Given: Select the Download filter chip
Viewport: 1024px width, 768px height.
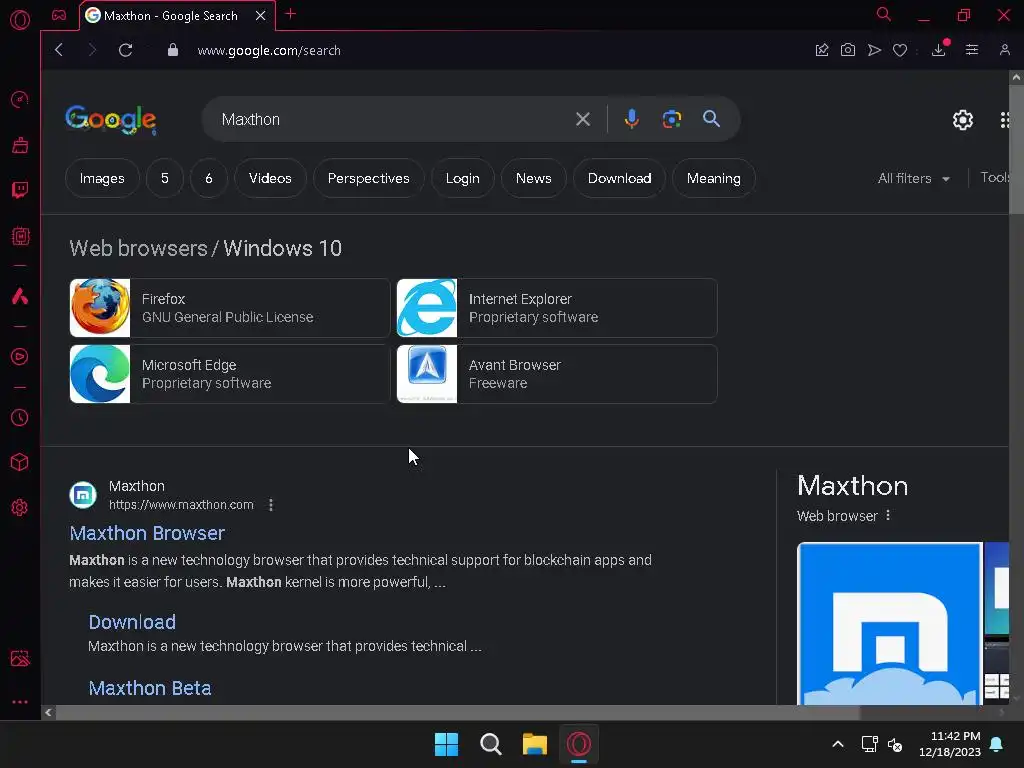Looking at the screenshot, I should pos(619,178).
